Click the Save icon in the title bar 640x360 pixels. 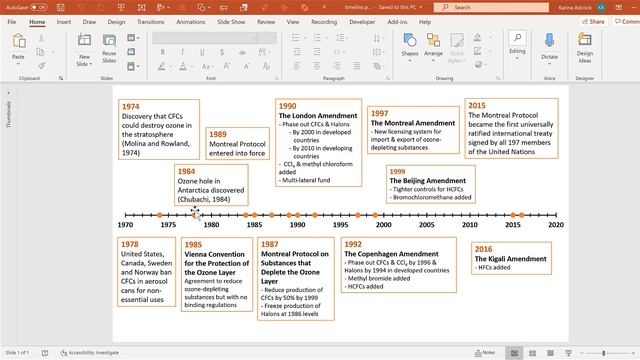[x=60, y=7]
